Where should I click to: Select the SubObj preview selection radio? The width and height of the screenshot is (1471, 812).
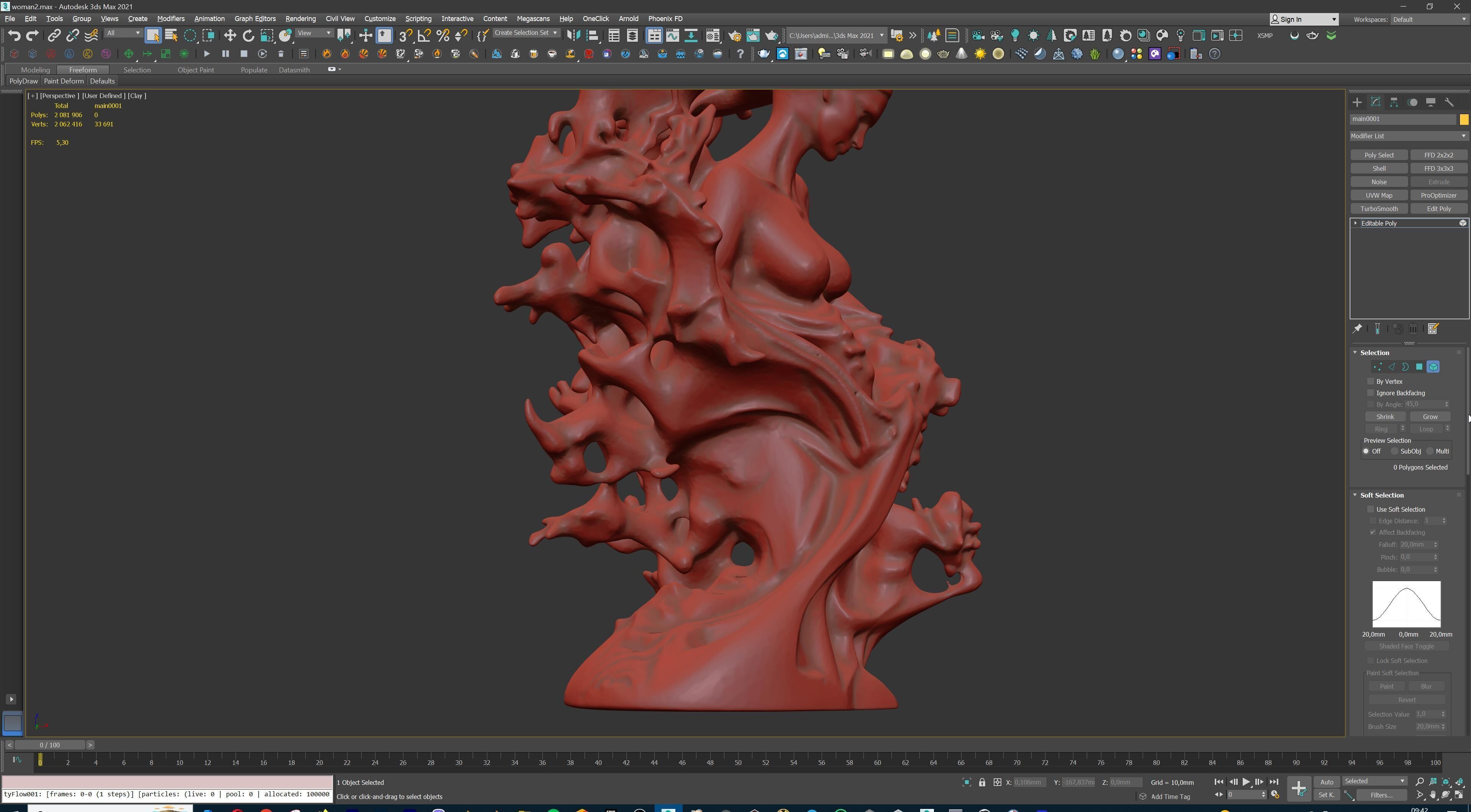[1394, 451]
